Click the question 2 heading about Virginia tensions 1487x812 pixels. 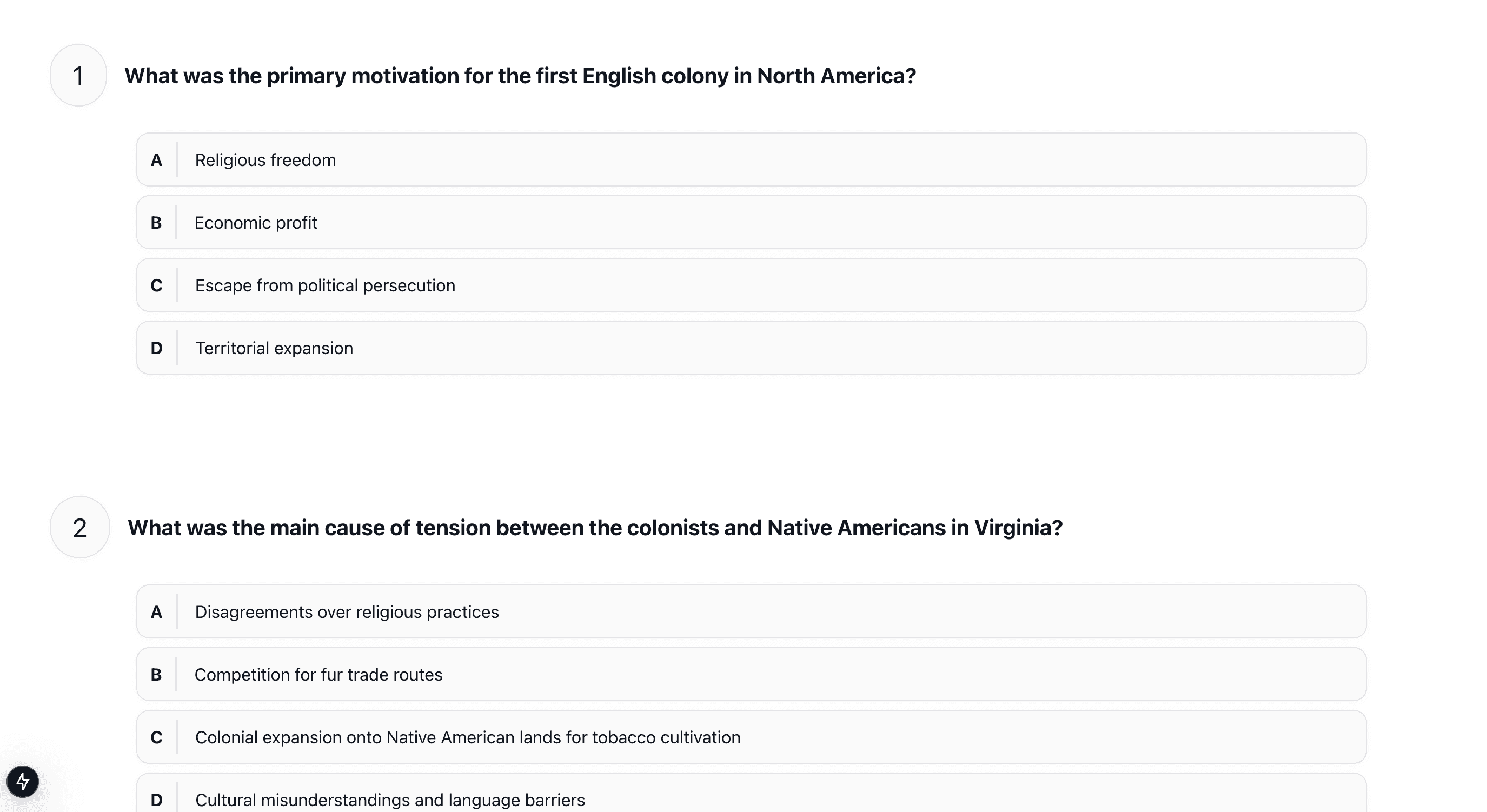(x=595, y=527)
